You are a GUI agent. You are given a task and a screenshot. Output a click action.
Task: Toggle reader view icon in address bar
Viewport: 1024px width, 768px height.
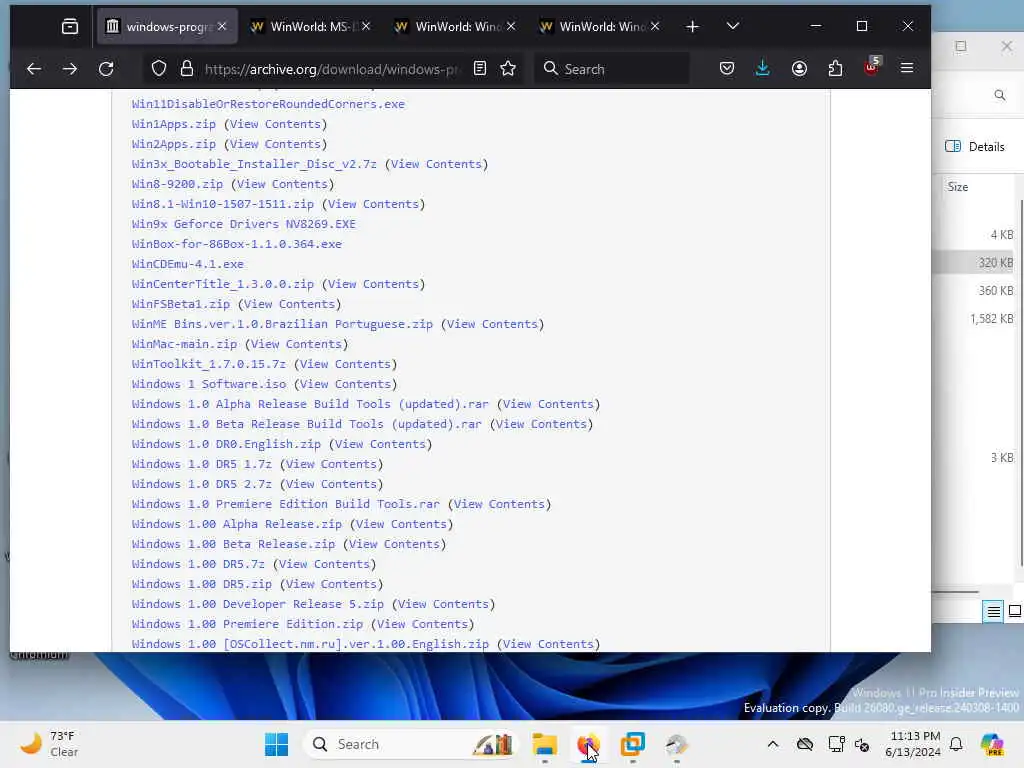click(x=480, y=69)
